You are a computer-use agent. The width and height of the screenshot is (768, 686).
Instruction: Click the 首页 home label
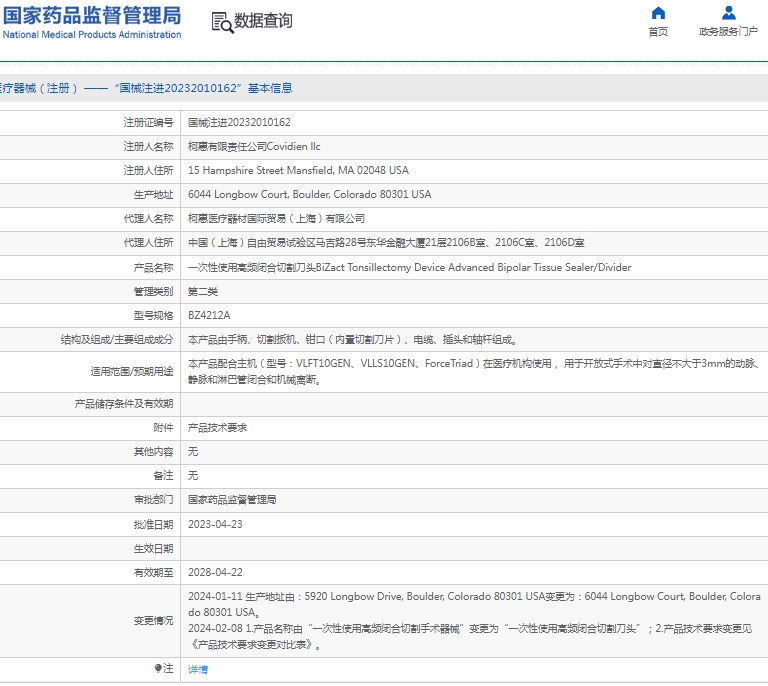tap(658, 32)
